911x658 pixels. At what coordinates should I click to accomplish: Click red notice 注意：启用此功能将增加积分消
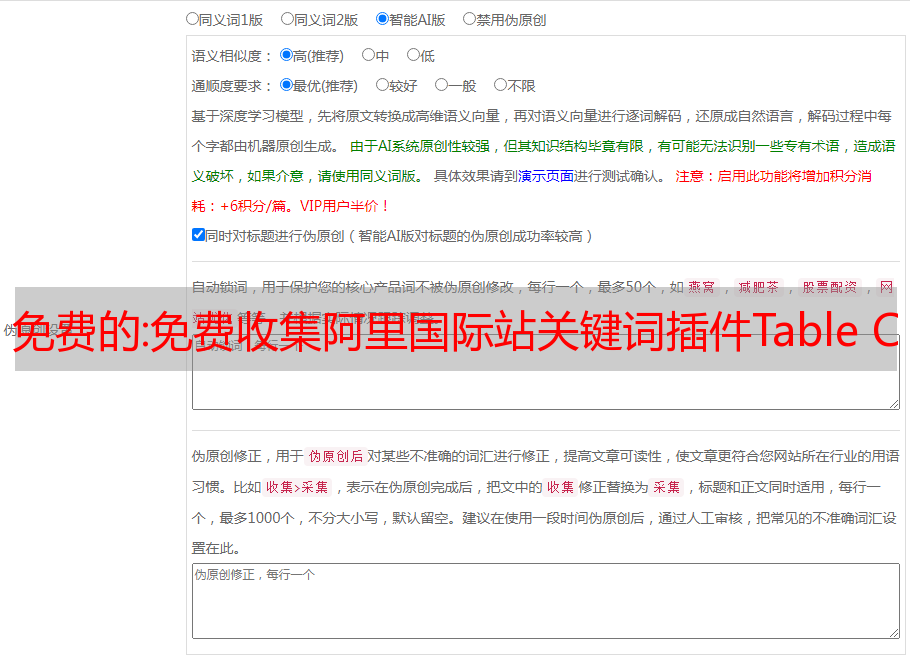pos(773,176)
